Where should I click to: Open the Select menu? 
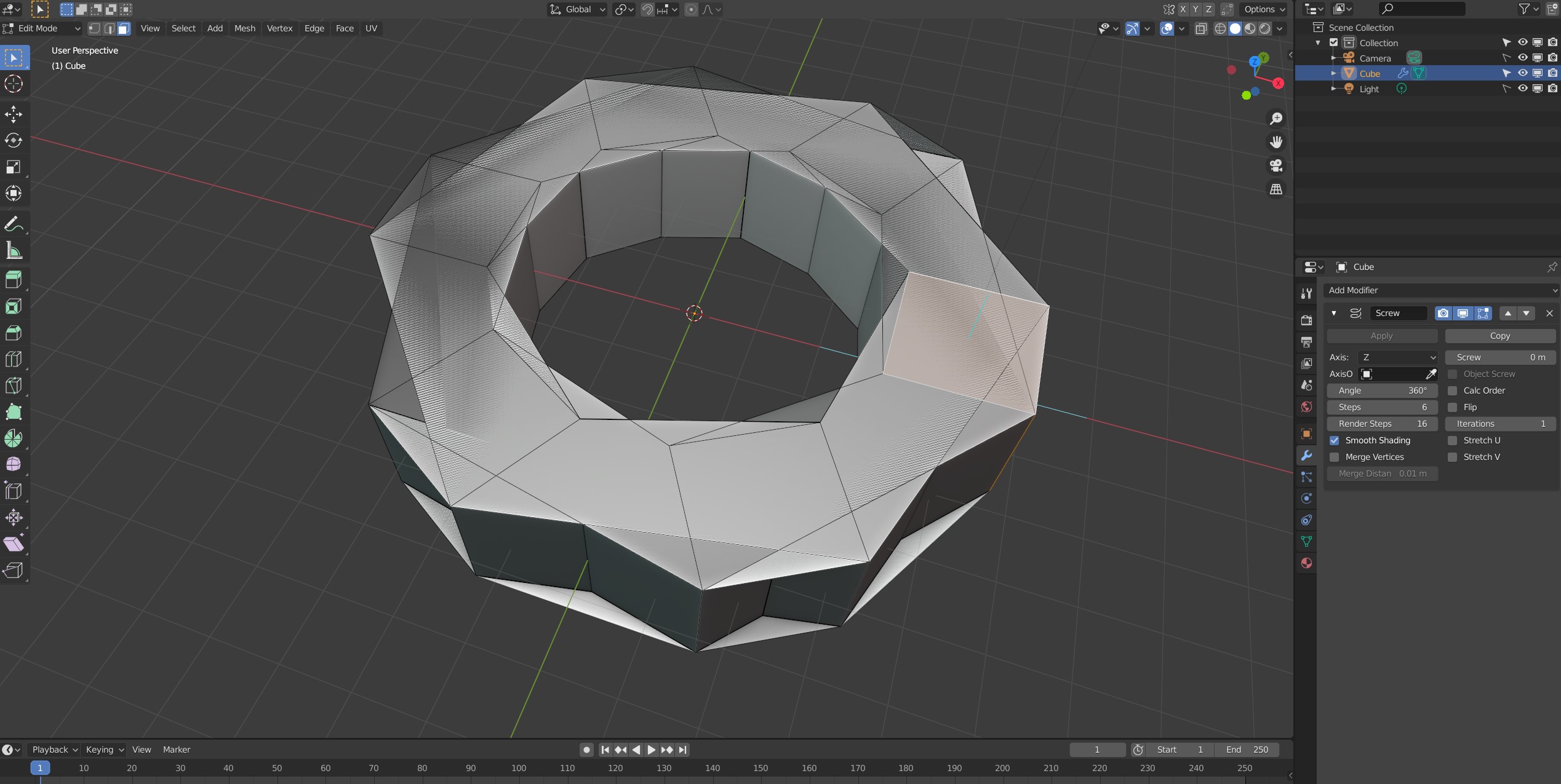[183, 28]
